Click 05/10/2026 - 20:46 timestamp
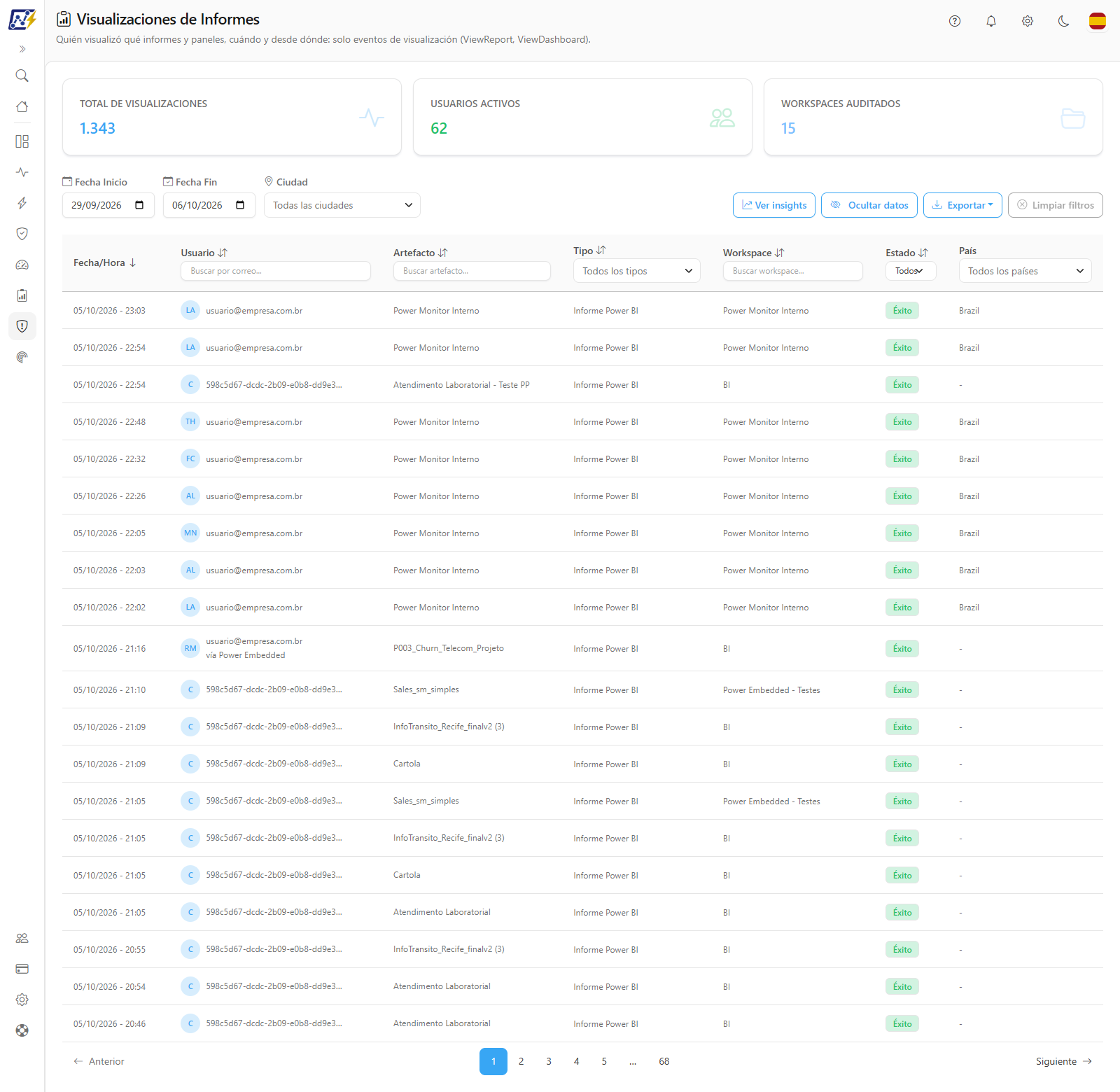1120x1092 pixels. [x=110, y=1024]
